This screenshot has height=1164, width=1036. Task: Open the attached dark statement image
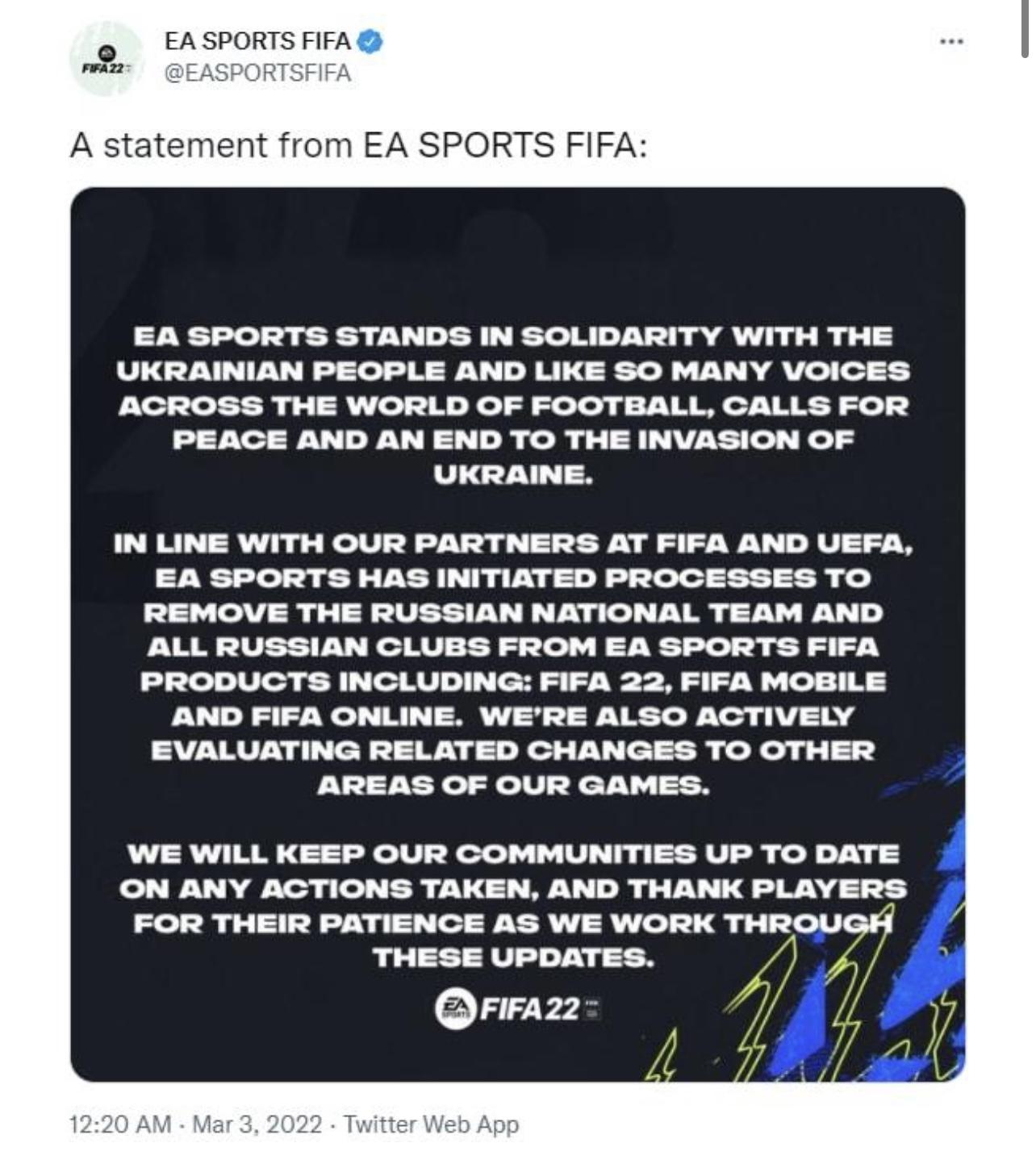[x=517, y=634]
